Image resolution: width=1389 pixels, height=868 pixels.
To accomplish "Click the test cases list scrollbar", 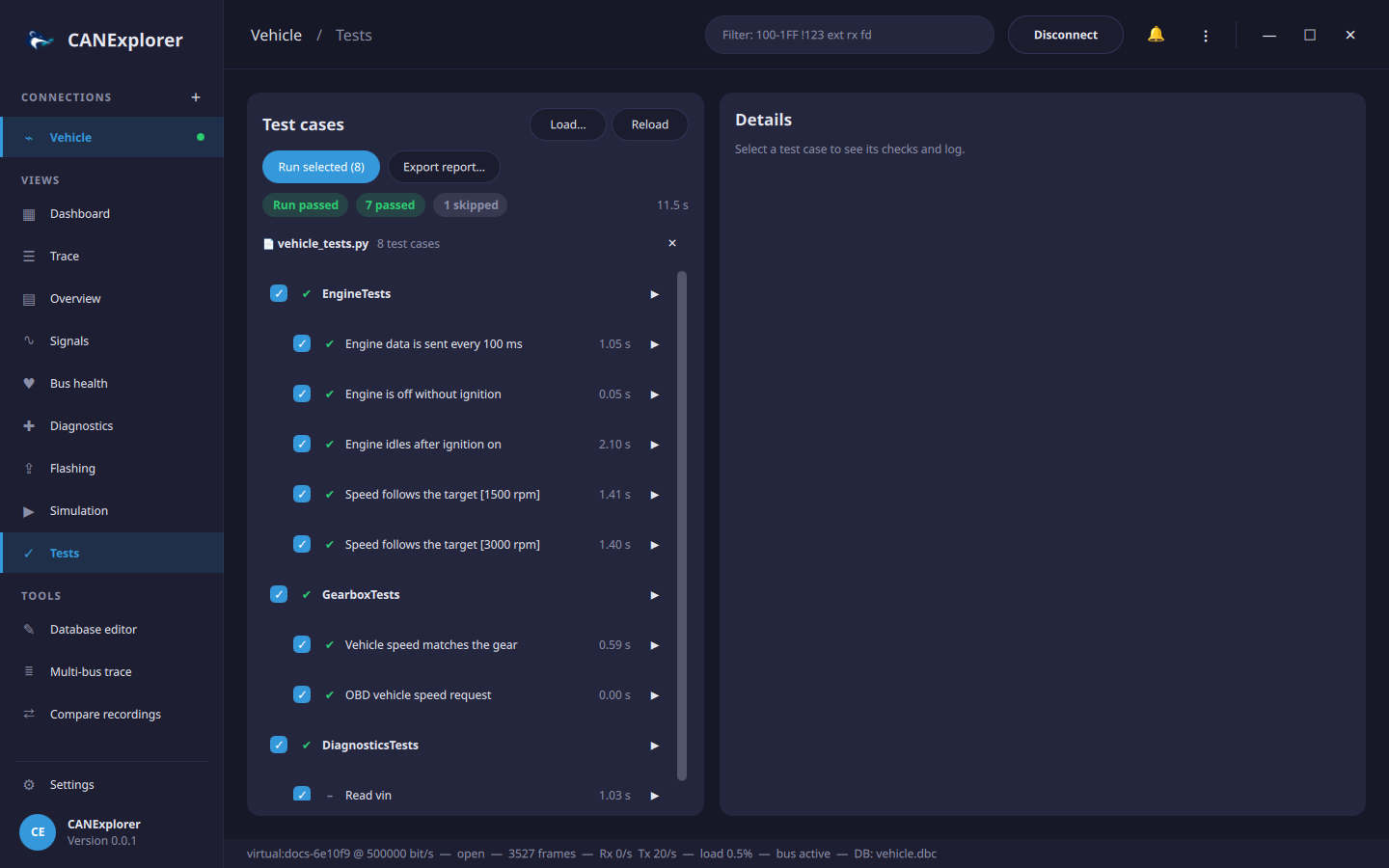I will 682,526.
